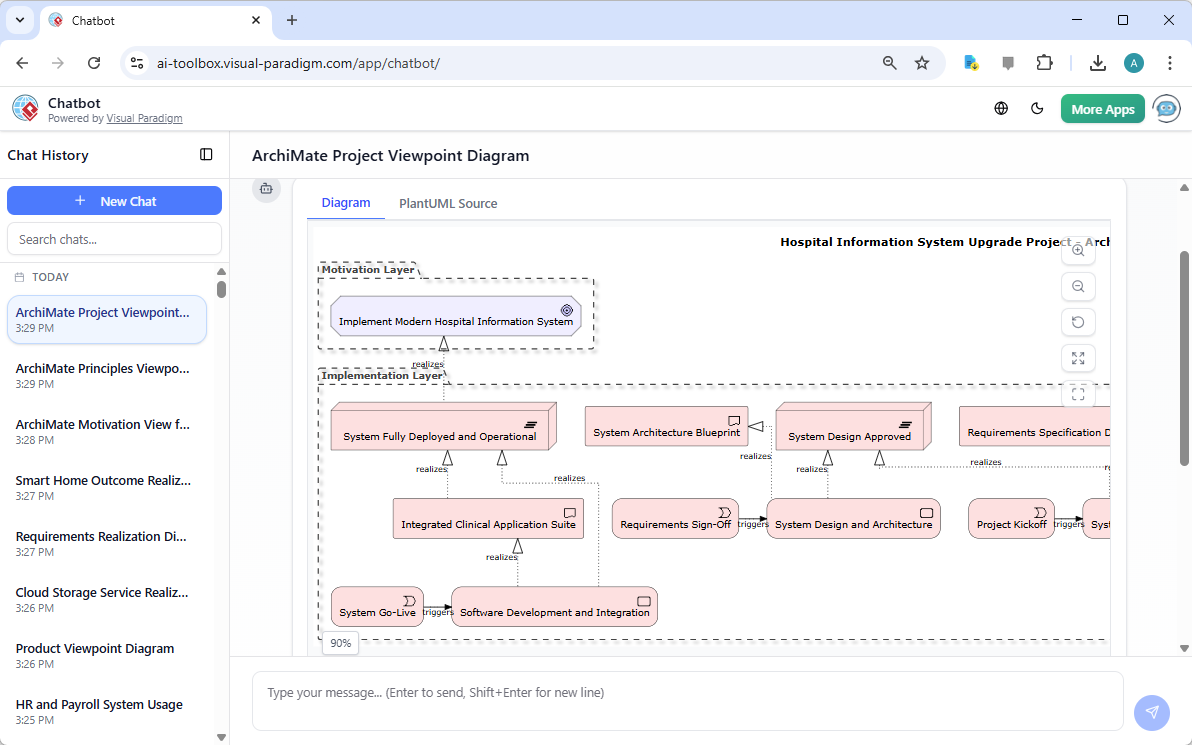1192x745 pixels.
Task: Click the robot avatar icon next to the chat
Action: coord(266,188)
